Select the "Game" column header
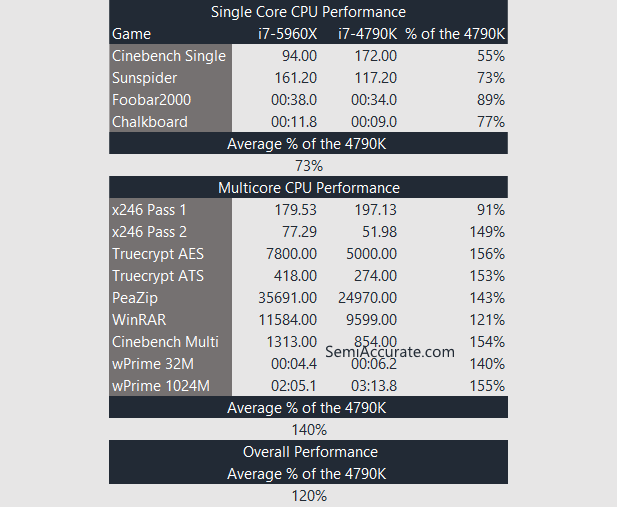 pyautogui.click(x=131, y=34)
